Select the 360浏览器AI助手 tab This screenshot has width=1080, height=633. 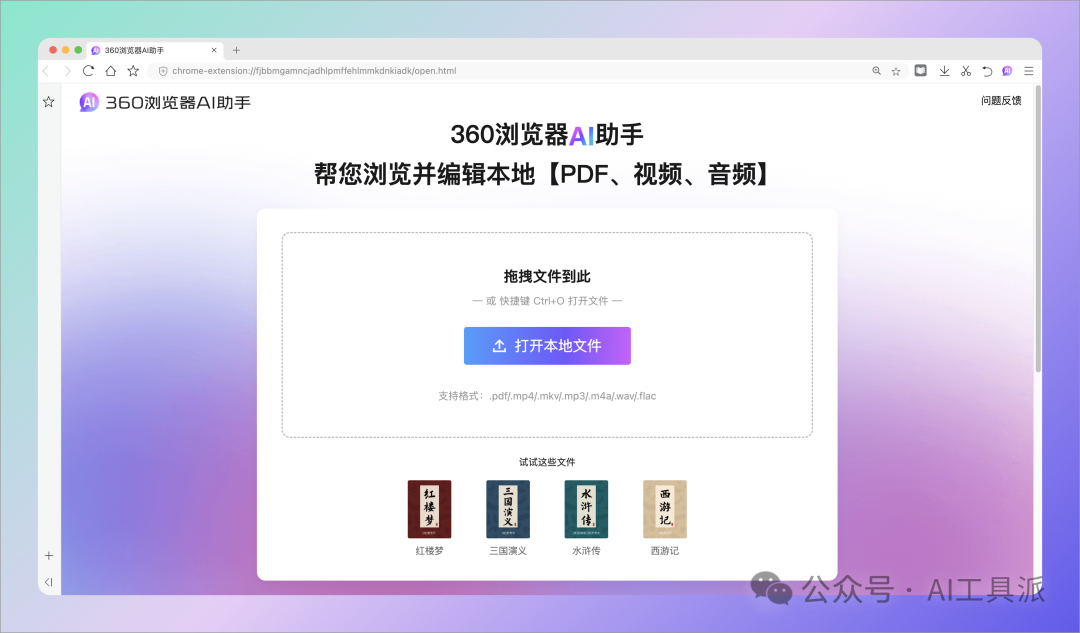[154, 50]
